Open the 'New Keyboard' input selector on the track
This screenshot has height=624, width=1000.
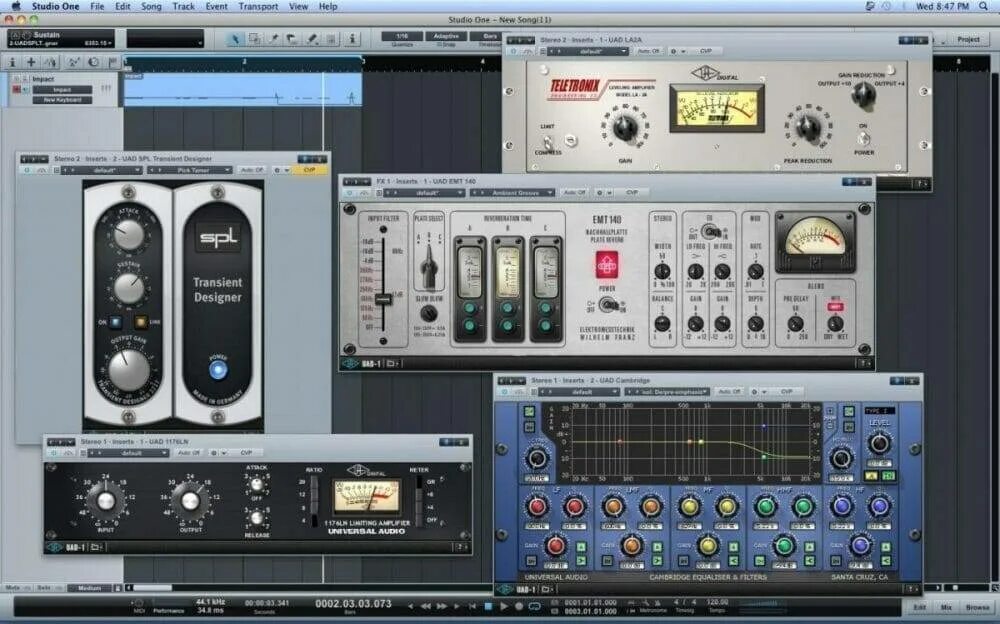click(62, 100)
